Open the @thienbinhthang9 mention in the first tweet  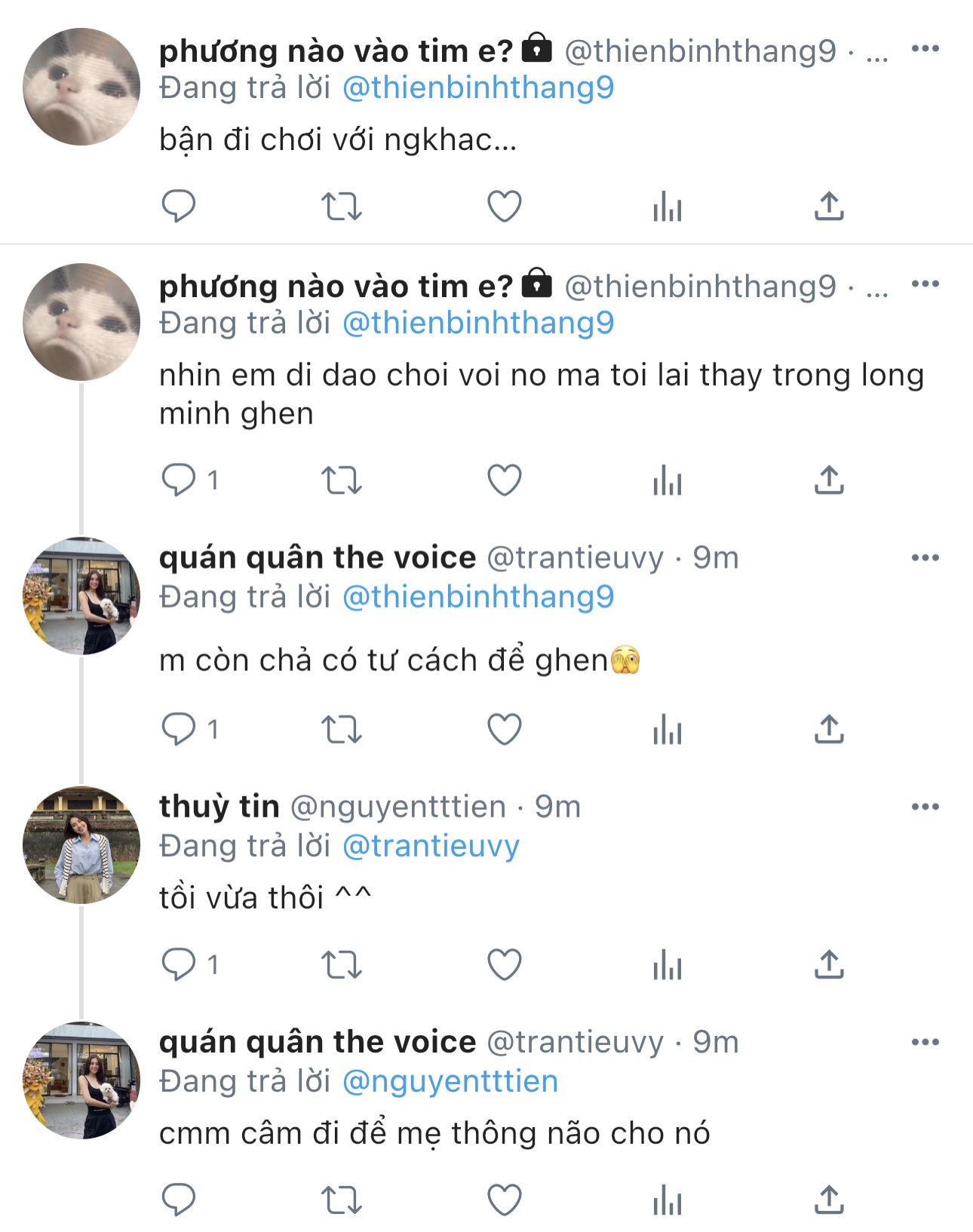tap(478, 88)
